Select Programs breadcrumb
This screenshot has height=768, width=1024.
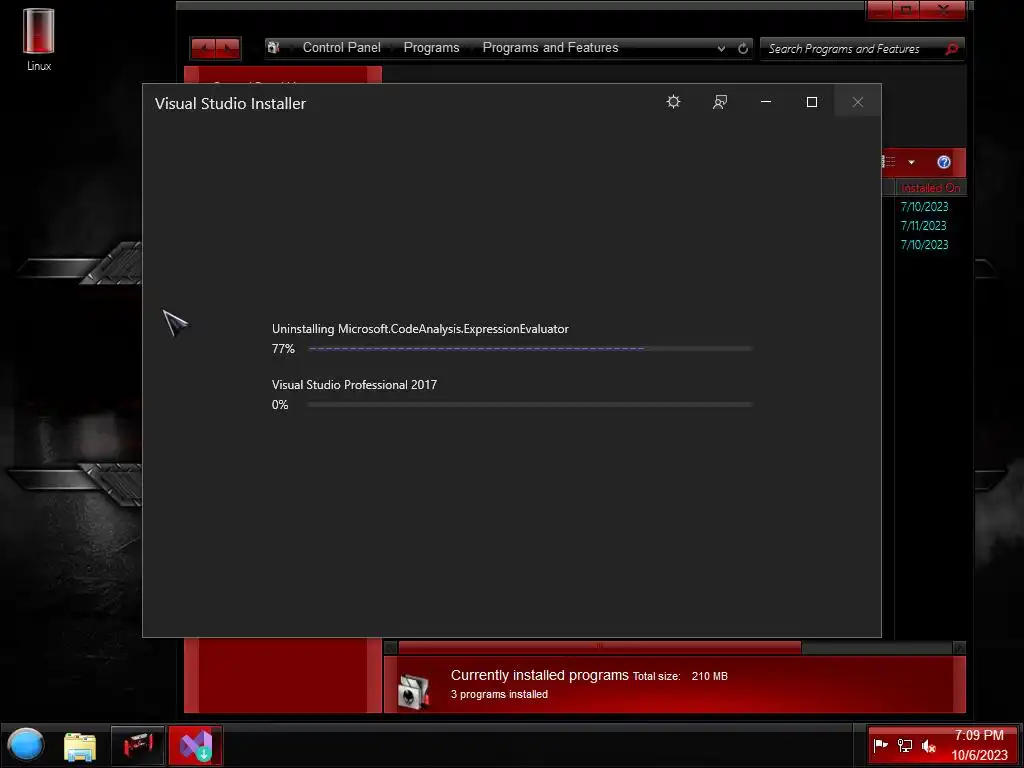(x=431, y=48)
